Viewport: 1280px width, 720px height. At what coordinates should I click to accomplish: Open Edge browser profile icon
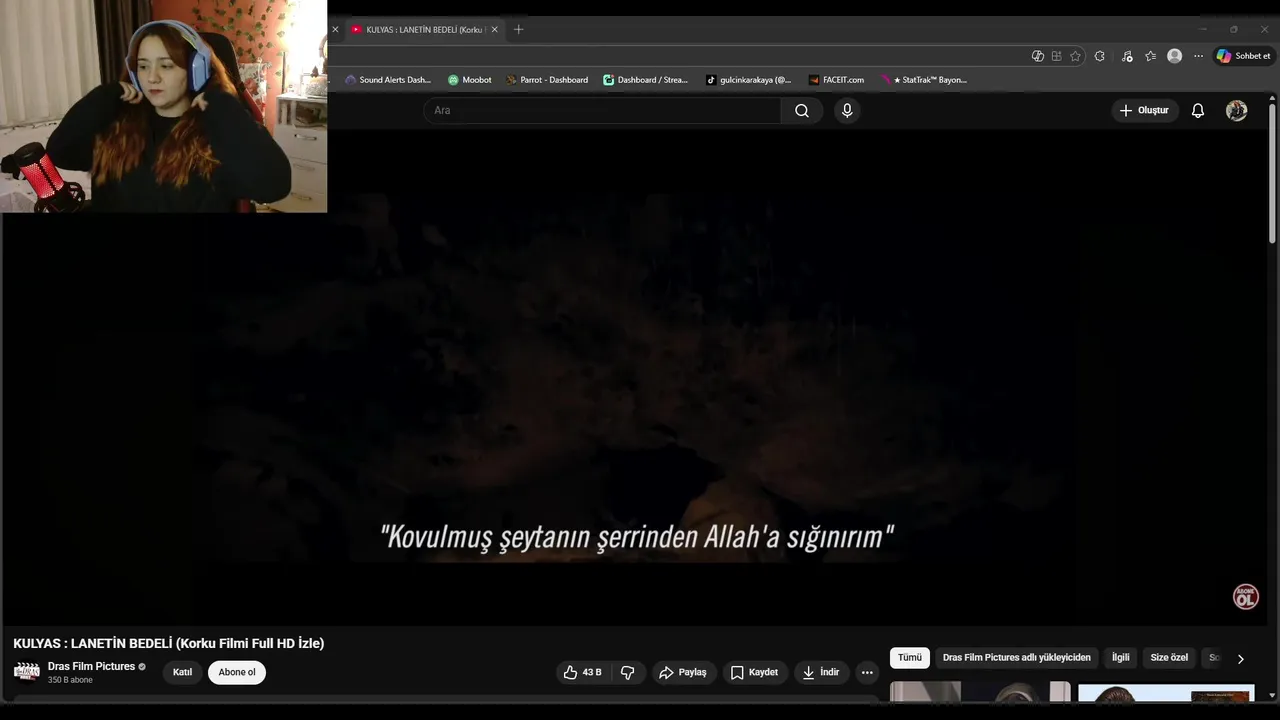1175,56
